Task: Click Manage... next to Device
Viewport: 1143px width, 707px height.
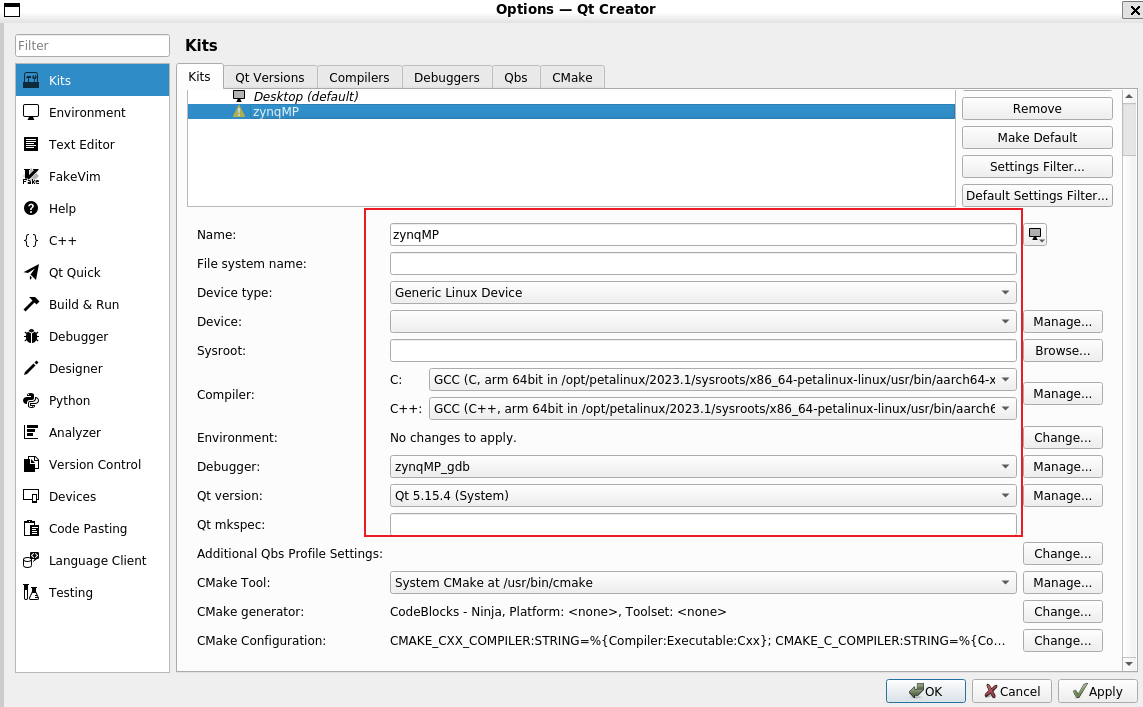Action: [1063, 322]
